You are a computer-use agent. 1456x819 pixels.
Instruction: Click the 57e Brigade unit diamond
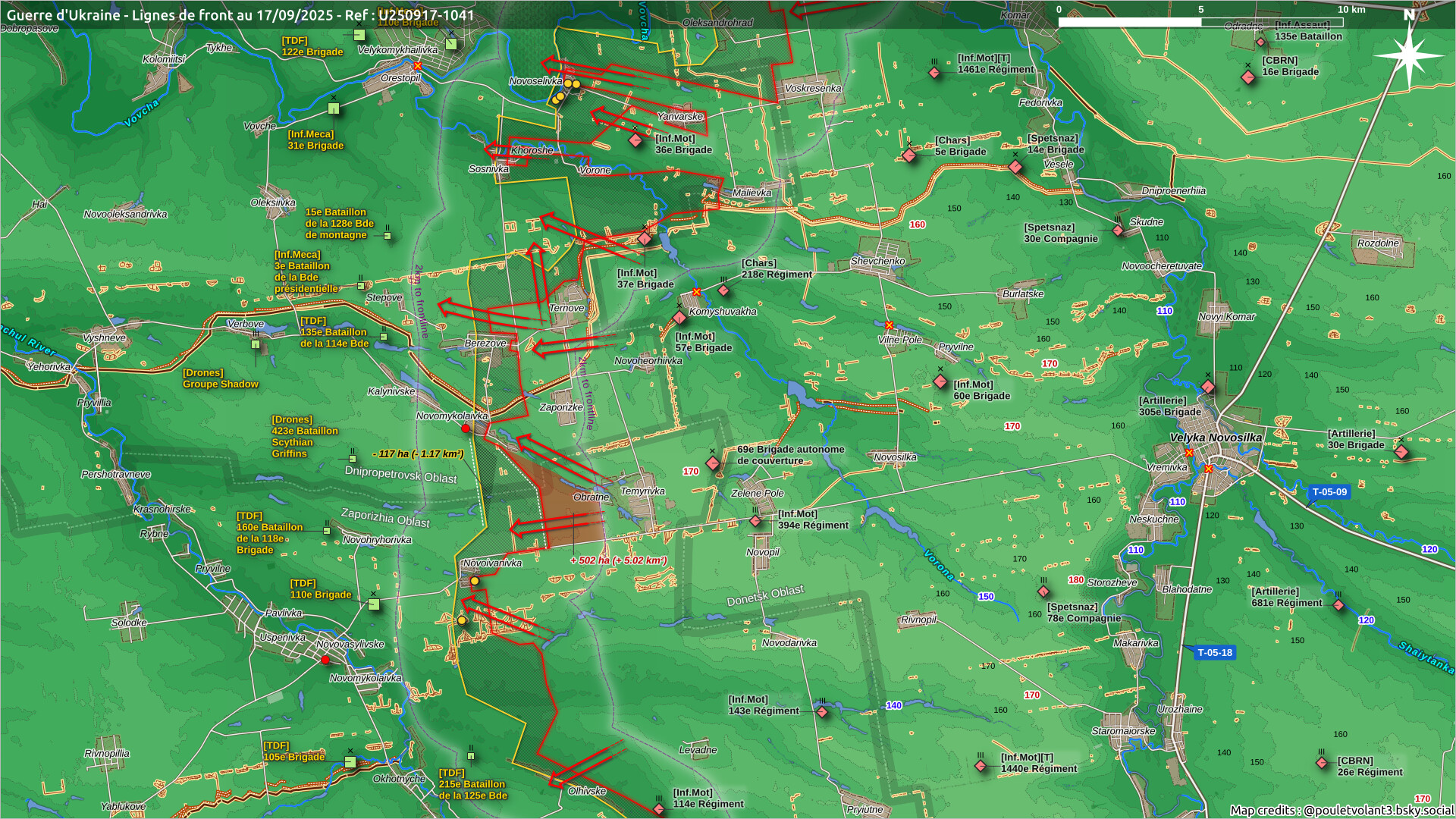679,318
